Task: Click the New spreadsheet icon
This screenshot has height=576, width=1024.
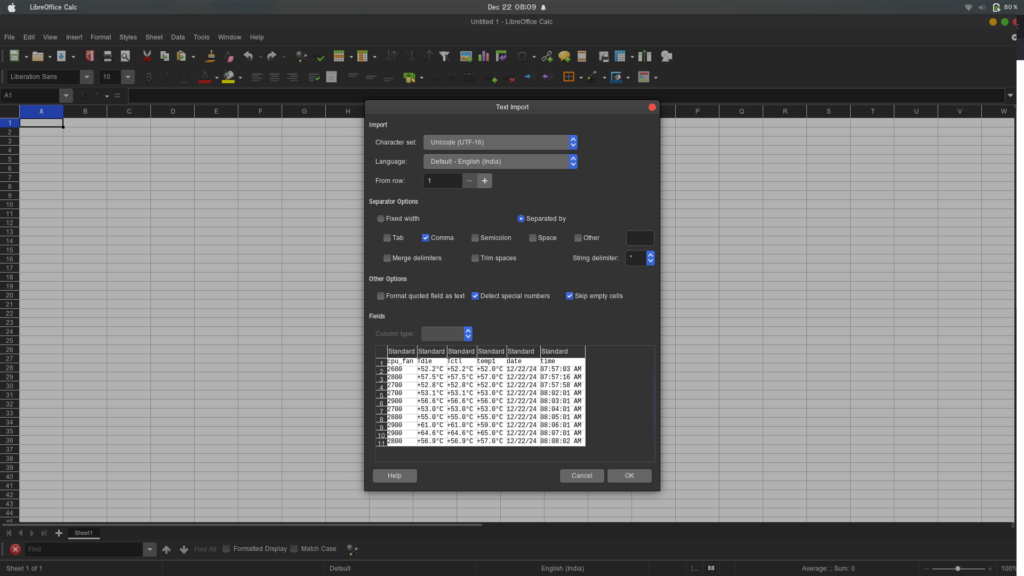Action: [14, 56]
